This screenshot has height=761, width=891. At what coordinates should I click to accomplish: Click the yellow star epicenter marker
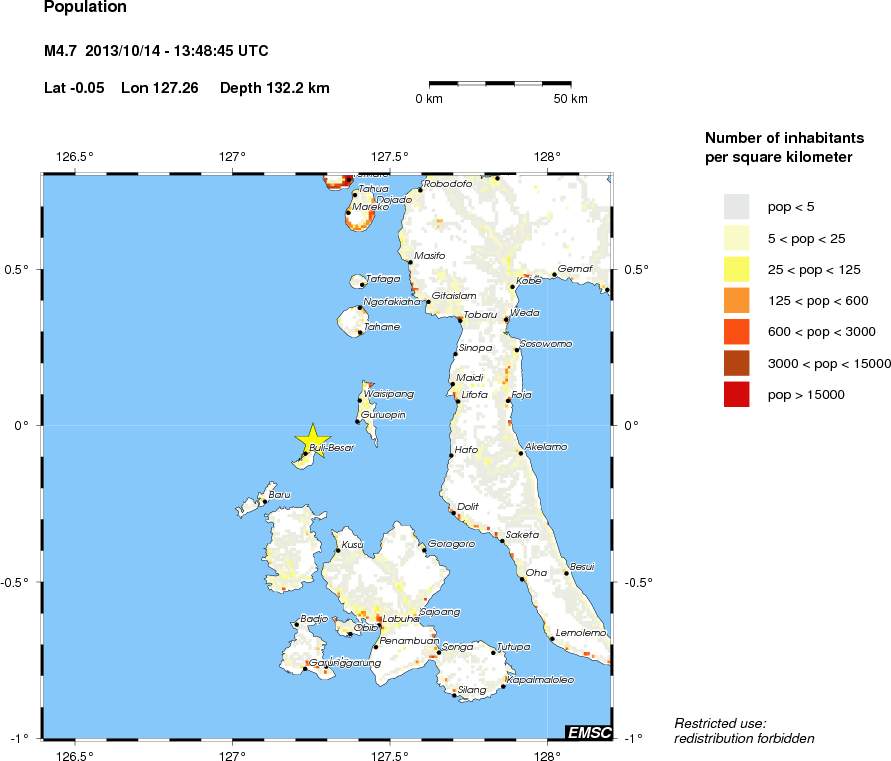pos(313,438)
